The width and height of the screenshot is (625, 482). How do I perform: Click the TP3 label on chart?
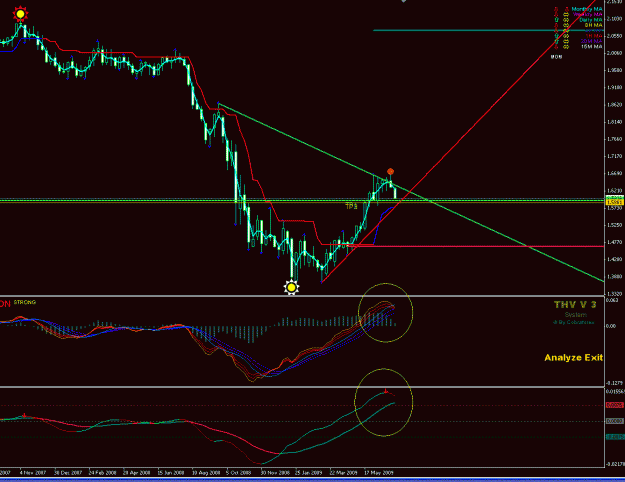pos(351,206)
